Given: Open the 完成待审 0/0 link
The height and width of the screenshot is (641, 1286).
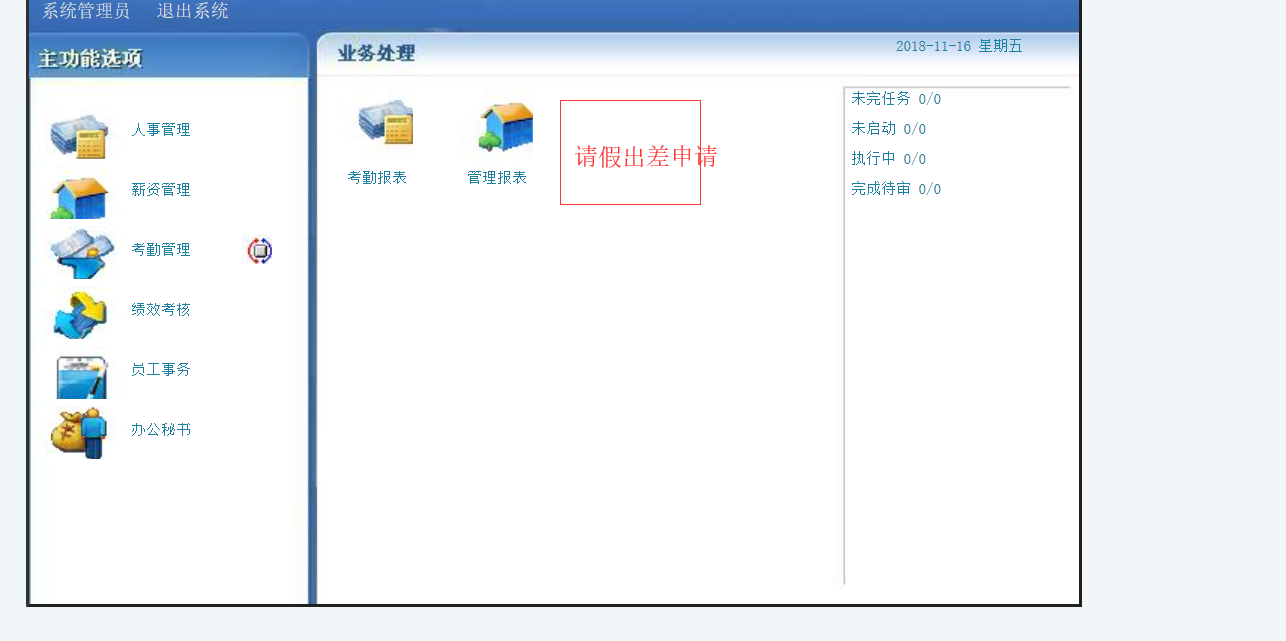Looking at the screenshot, I should click(896, 189).
